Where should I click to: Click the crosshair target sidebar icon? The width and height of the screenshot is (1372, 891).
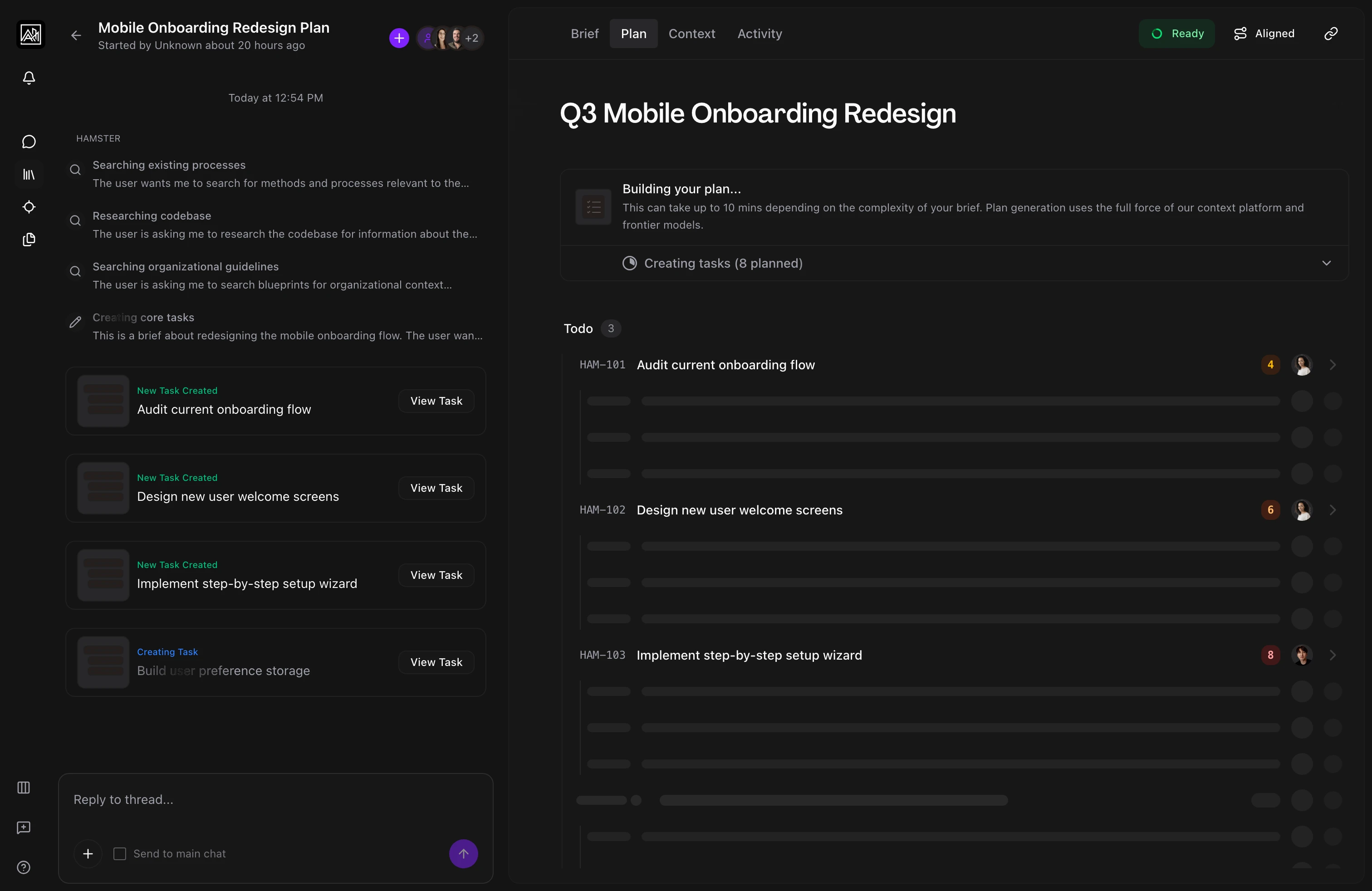coord(29,207)
